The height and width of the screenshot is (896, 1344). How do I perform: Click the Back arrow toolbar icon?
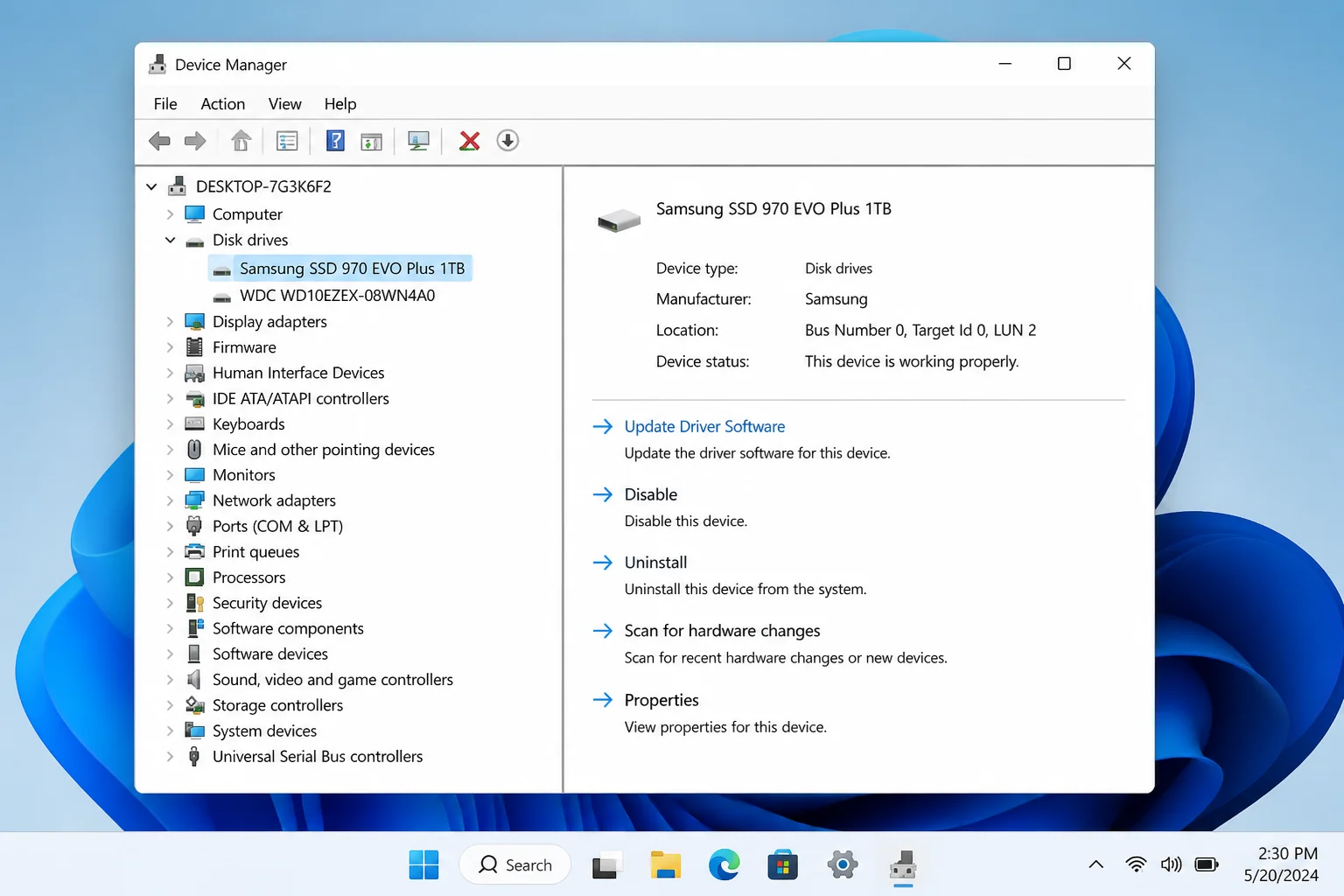tap(159, 141)
